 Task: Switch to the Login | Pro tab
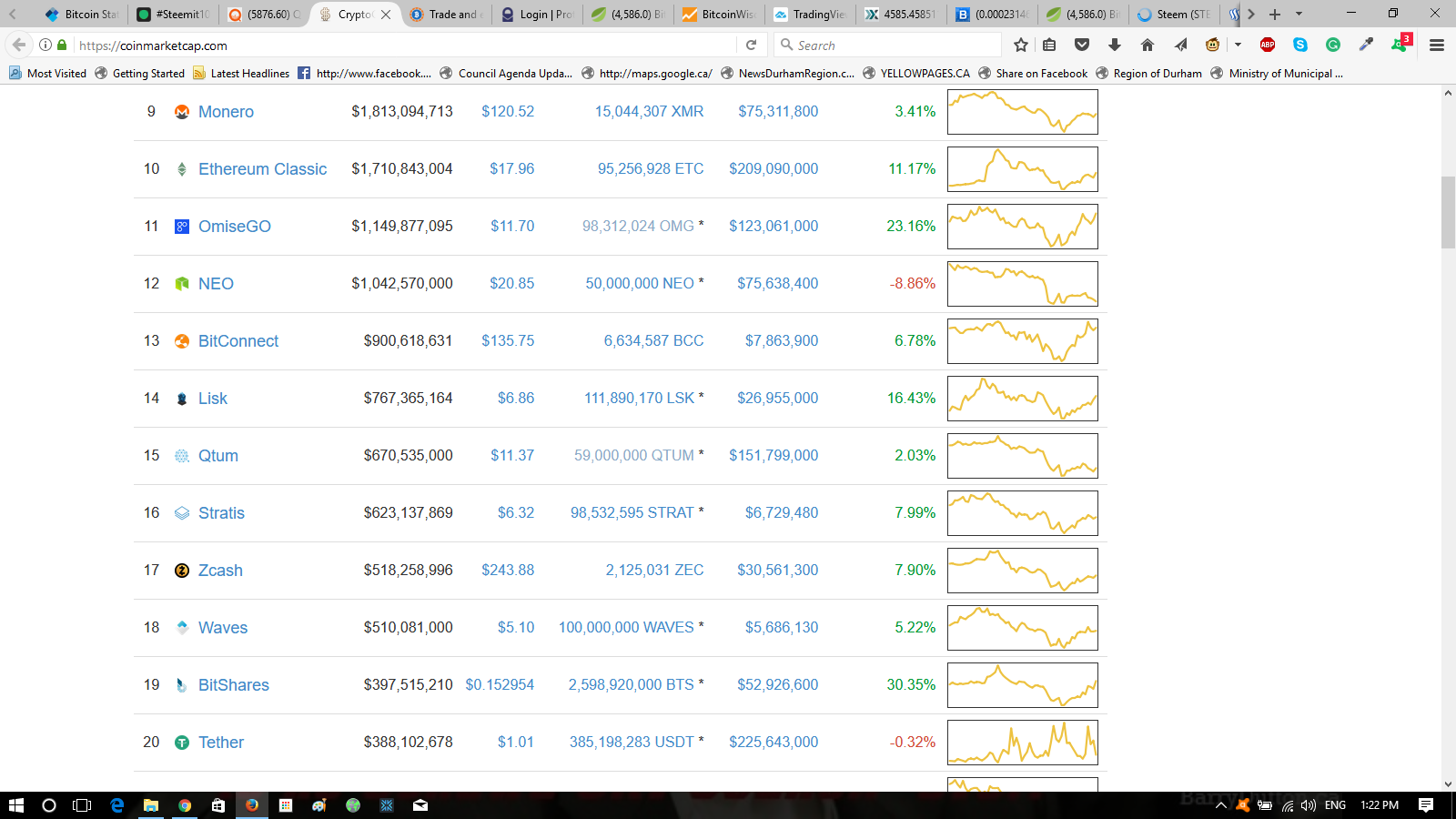[537, 15]
